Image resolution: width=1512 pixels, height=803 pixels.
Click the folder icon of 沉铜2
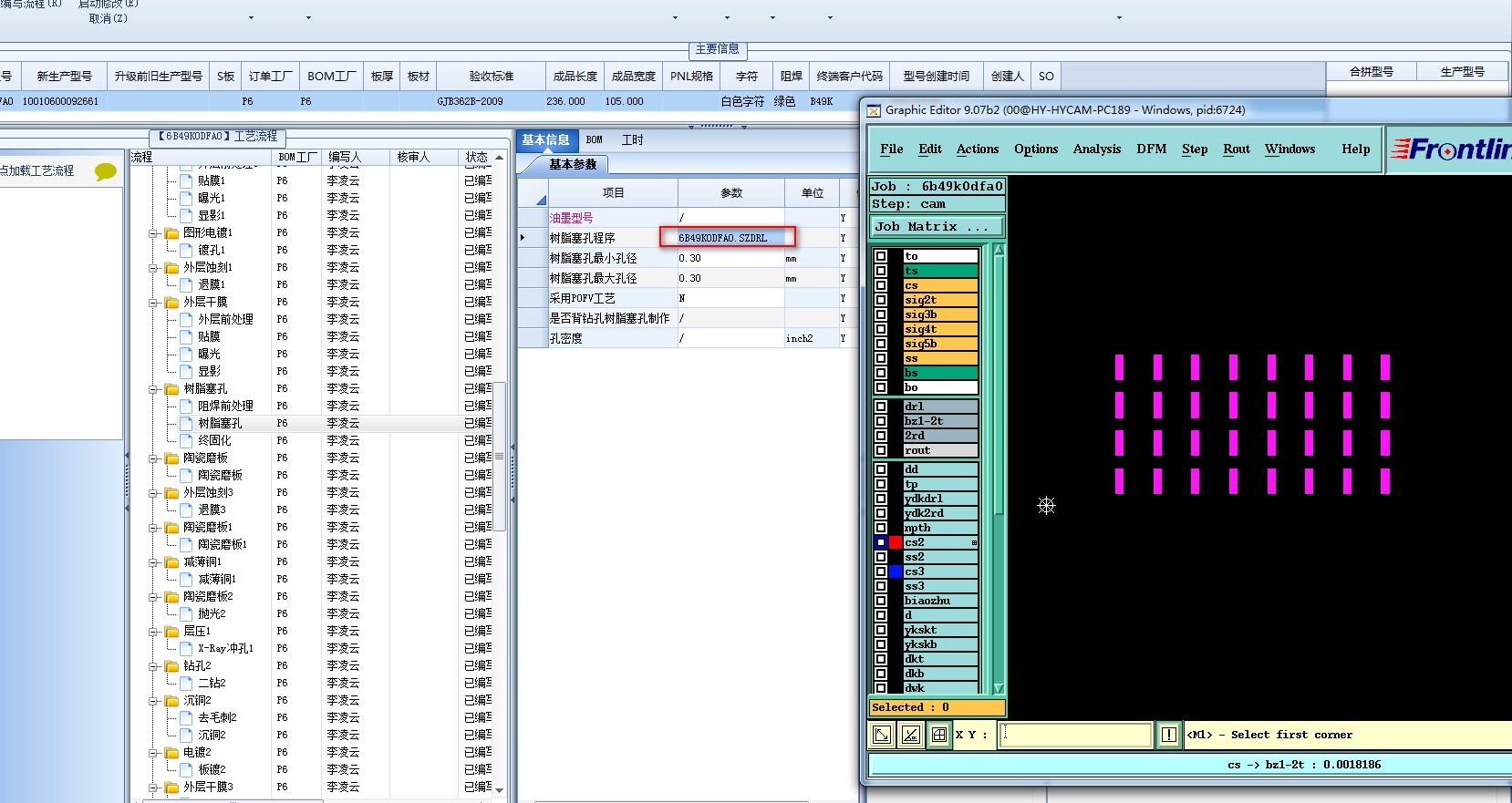point(171,701)
